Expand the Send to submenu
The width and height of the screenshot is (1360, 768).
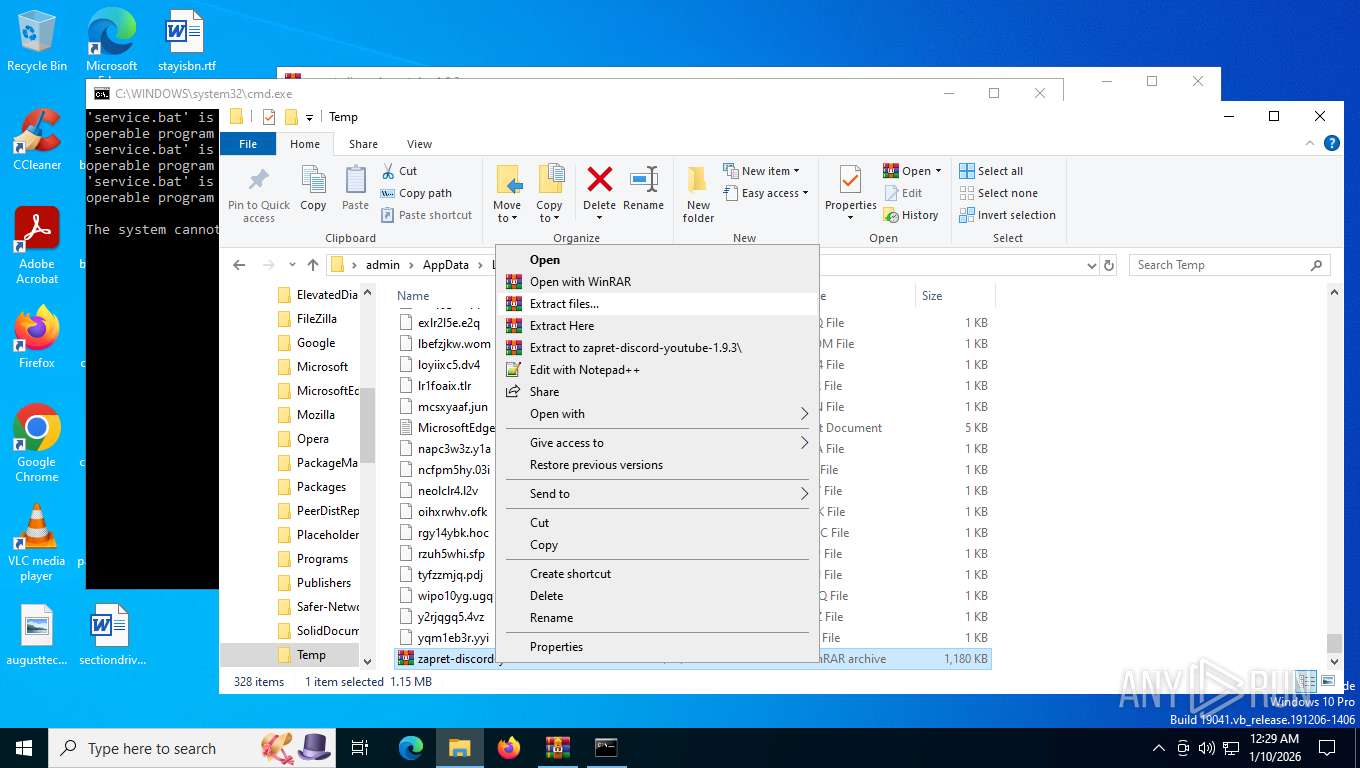[x=657, y=493]
